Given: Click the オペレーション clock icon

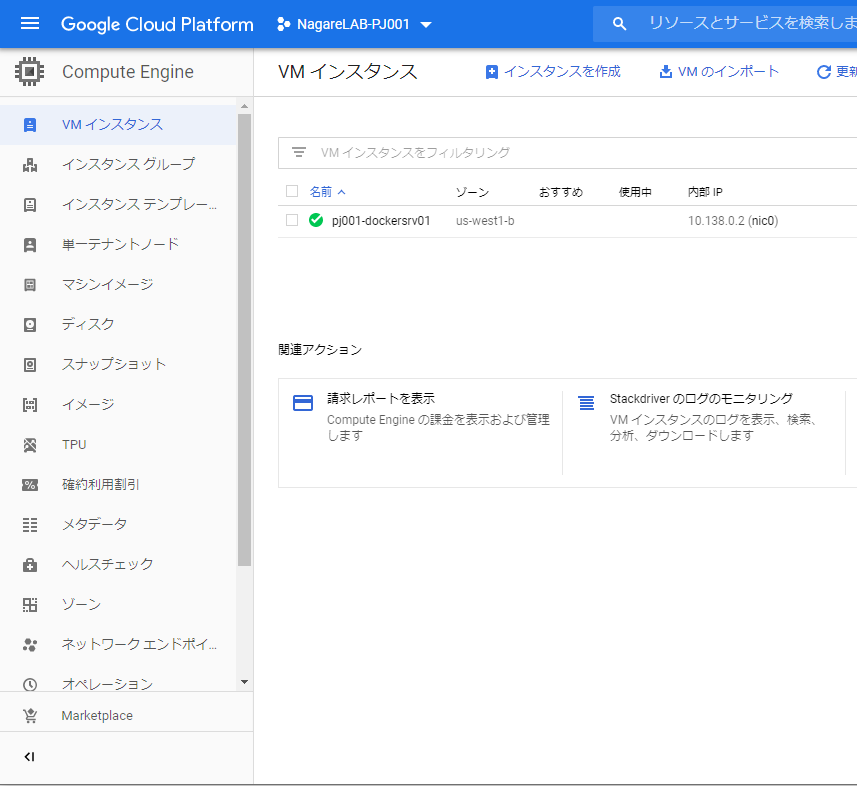Looking at the screenshot, I should click(30, 684).
